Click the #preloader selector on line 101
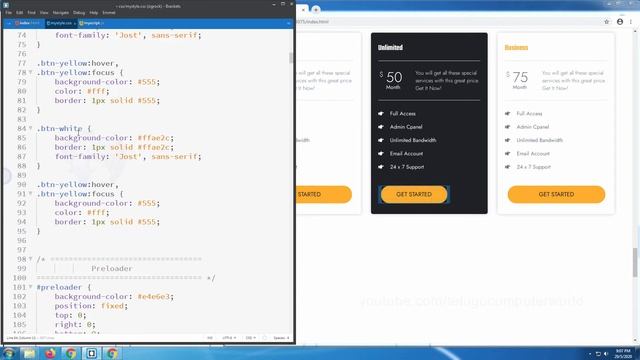The image size is (640, 360). coord(60,287)
